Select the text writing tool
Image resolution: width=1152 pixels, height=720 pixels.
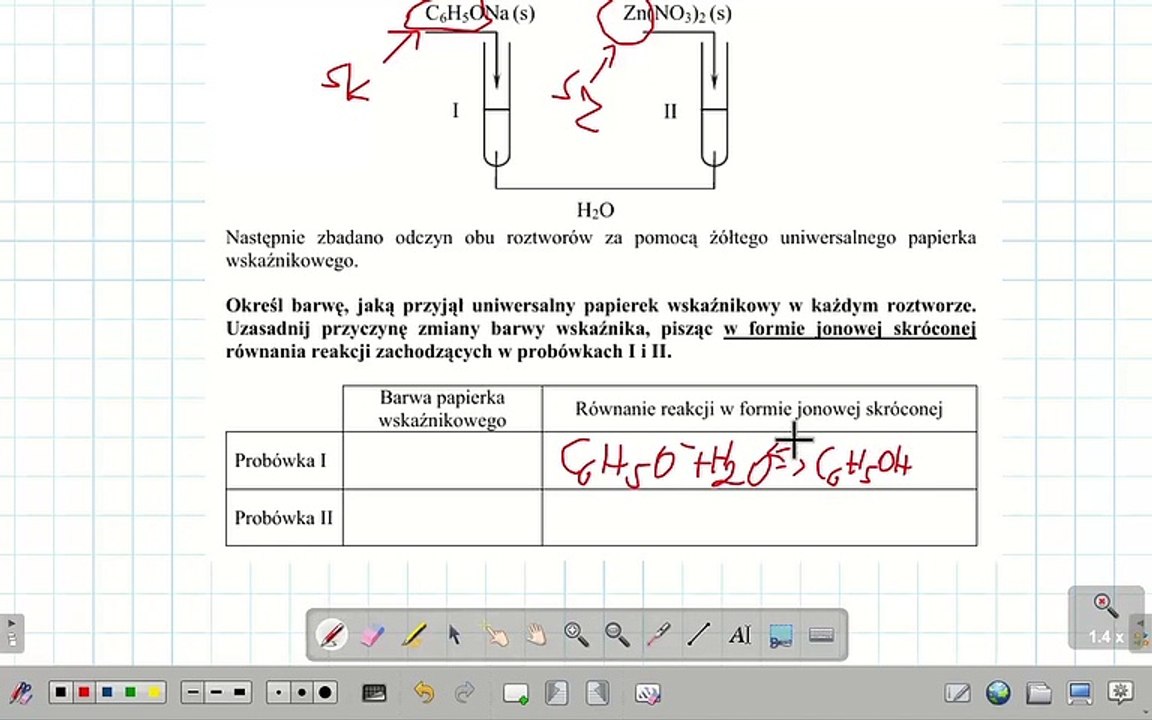739,634
